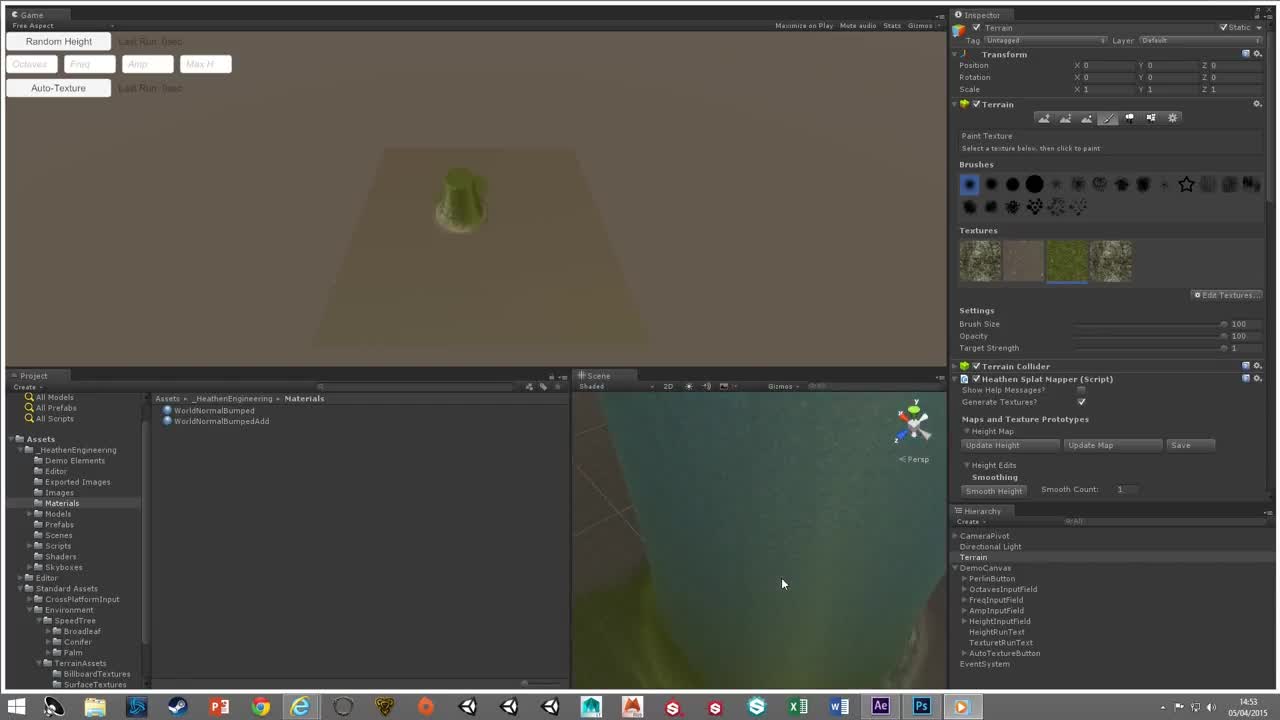The width and height of the screenshot is (1280, 720).
Task: Select the Place Trees terrain tool
Action: click(x=1129, y=117)
